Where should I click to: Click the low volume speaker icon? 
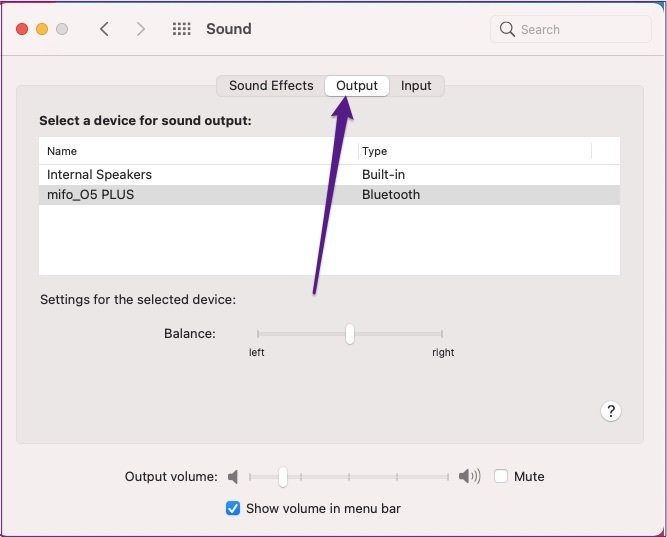(x=233, y=477)
